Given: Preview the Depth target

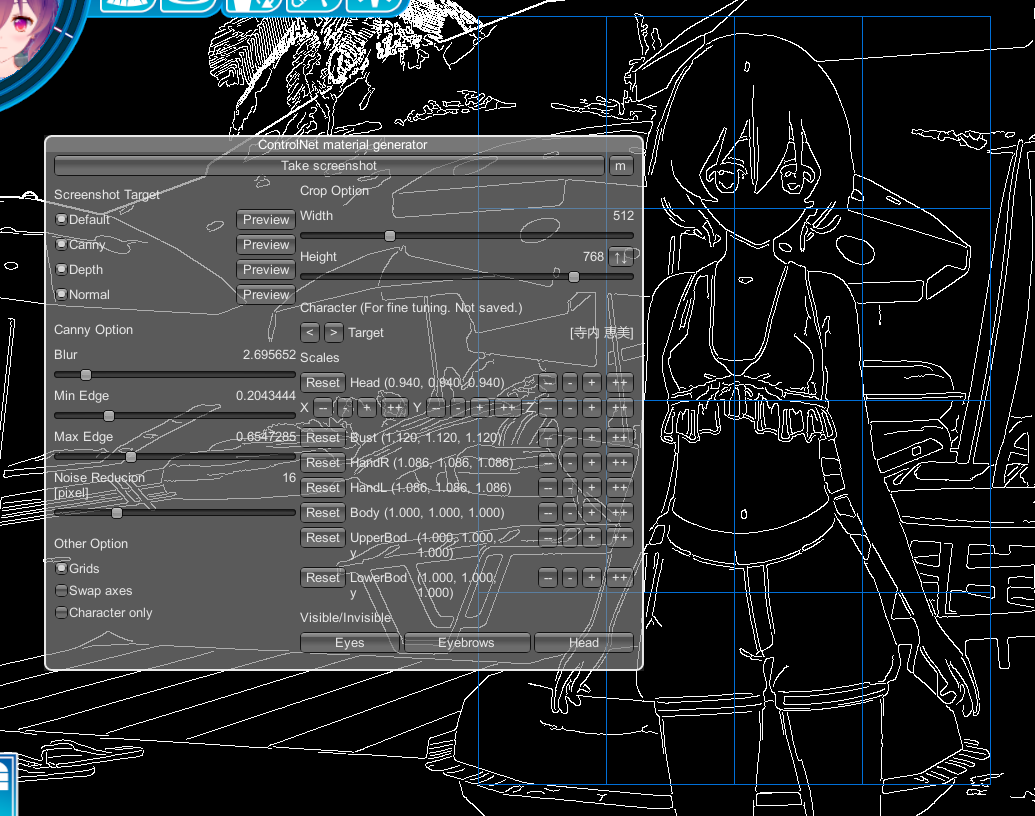Looking at the screenshot, I should click(266, 269).
